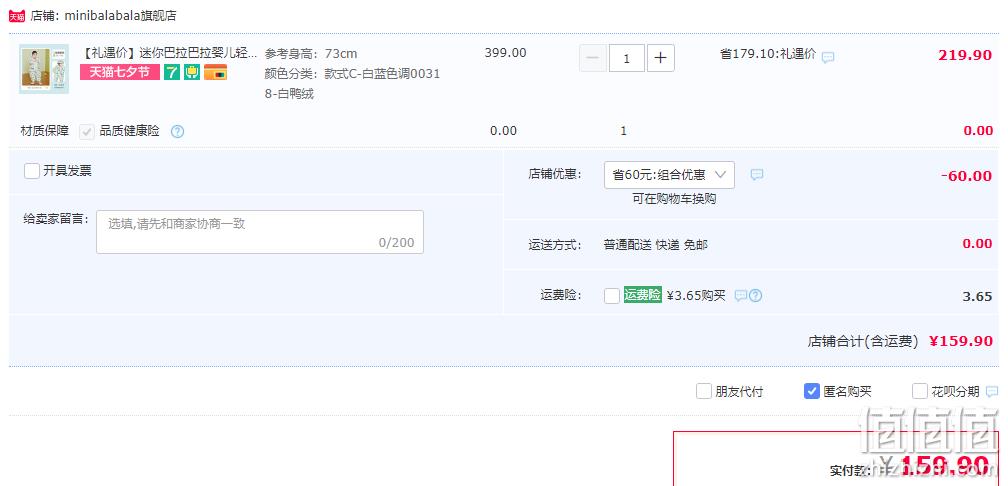Image resolution: width=1008 pixels, height=486 pixels.
Task: Click the orange credit card payment icon
Action: pyautogui.click(x=215, y=72)
